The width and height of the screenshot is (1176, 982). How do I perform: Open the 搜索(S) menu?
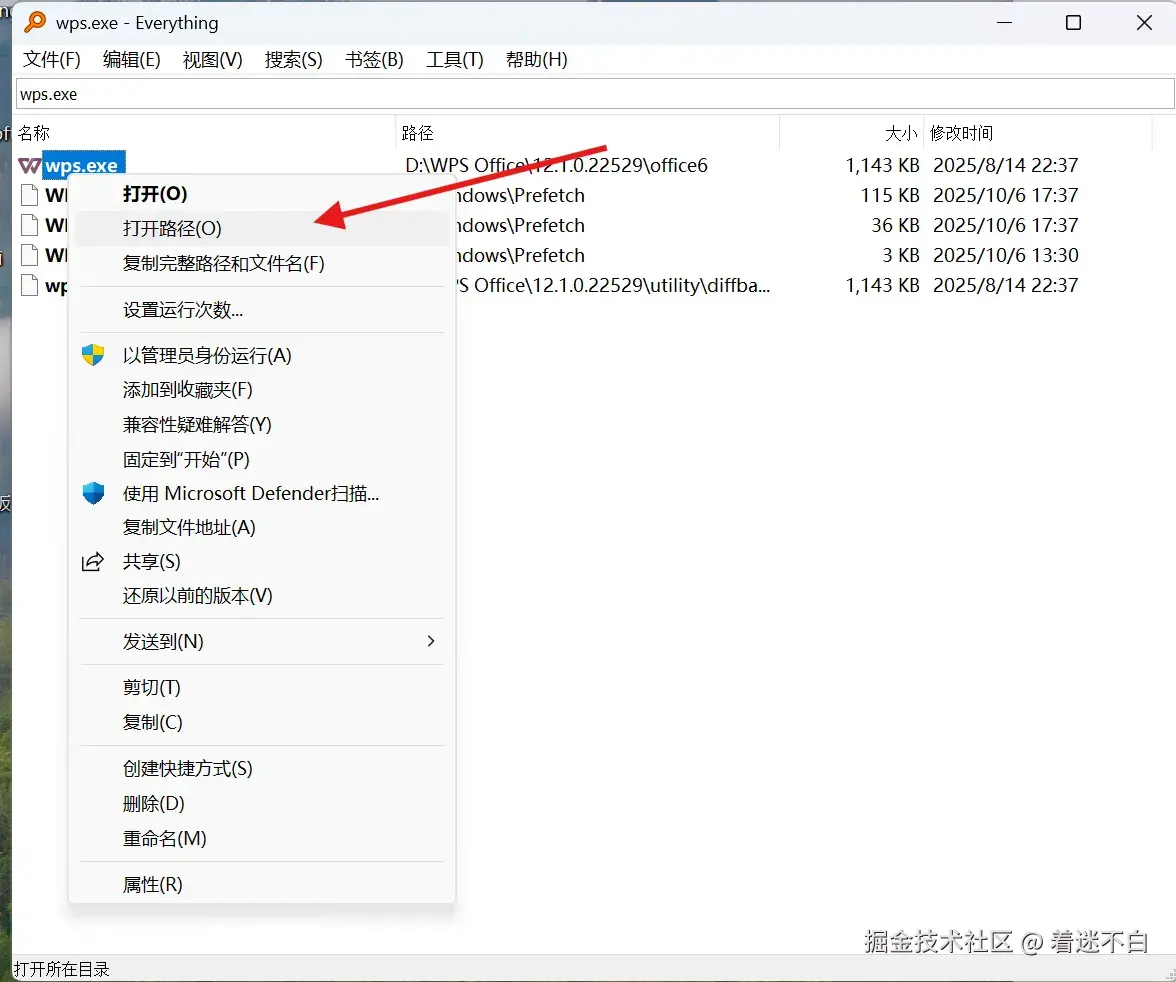[x=293, y=59]
